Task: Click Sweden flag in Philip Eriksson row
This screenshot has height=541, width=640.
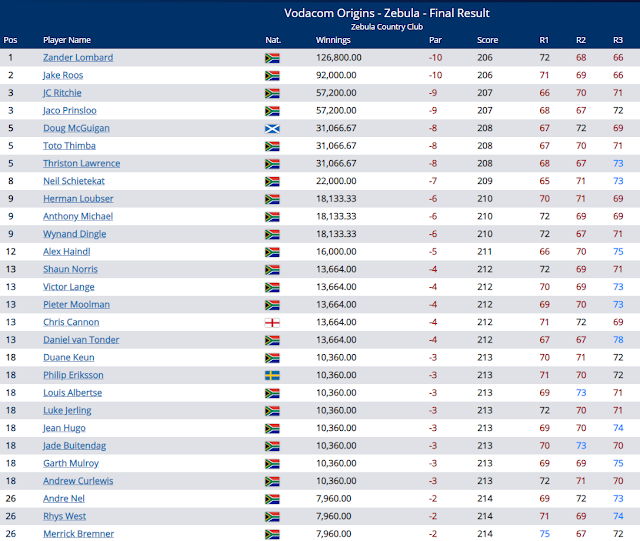Action: pyautogui.click(x=272, y=376)
